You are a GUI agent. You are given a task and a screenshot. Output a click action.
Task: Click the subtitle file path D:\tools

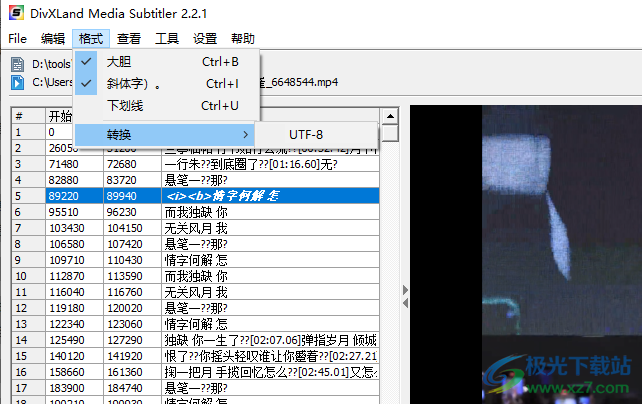(x=51, y=64)
